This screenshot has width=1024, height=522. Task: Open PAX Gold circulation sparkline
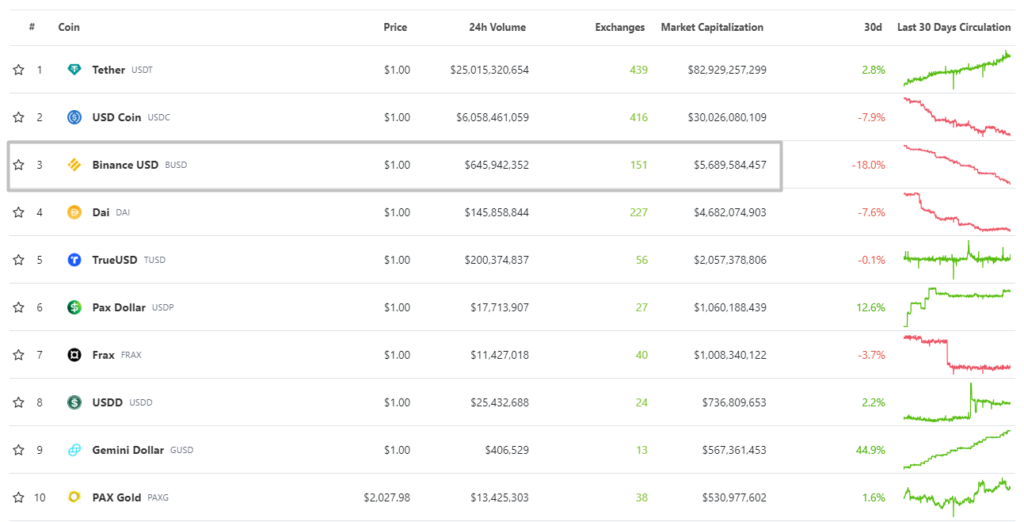point(957,497)
